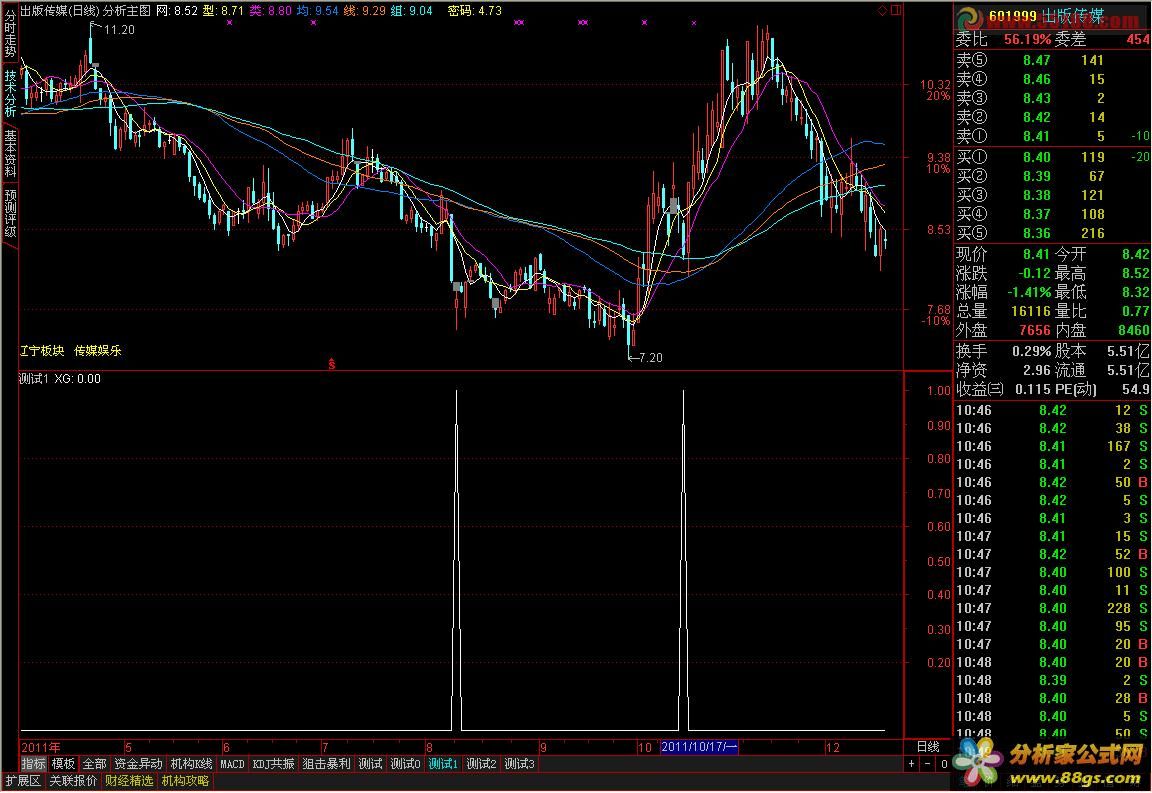Click the 10:47 trade of 228 lots
This screenshot has width=1152, height=793.
pos(1052,609)
